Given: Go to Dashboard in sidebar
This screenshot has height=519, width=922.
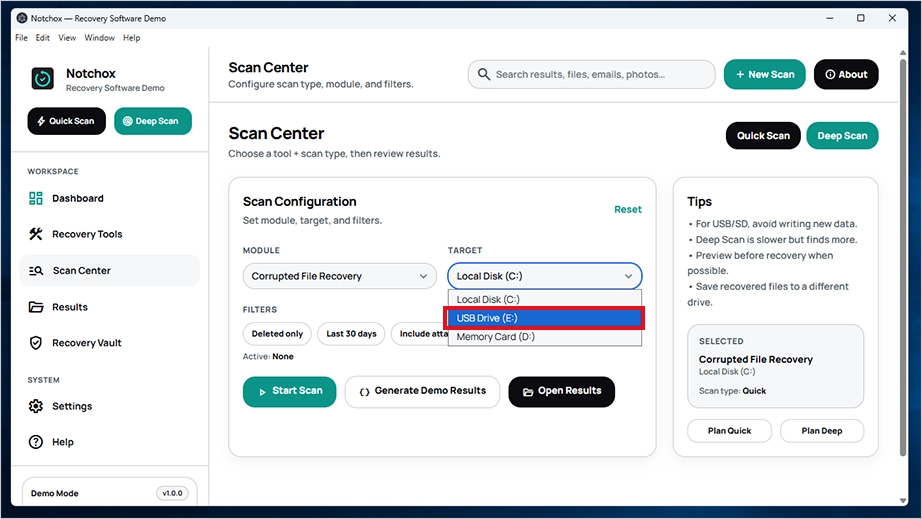Looking at the screenshot, I should pos(109,198).
